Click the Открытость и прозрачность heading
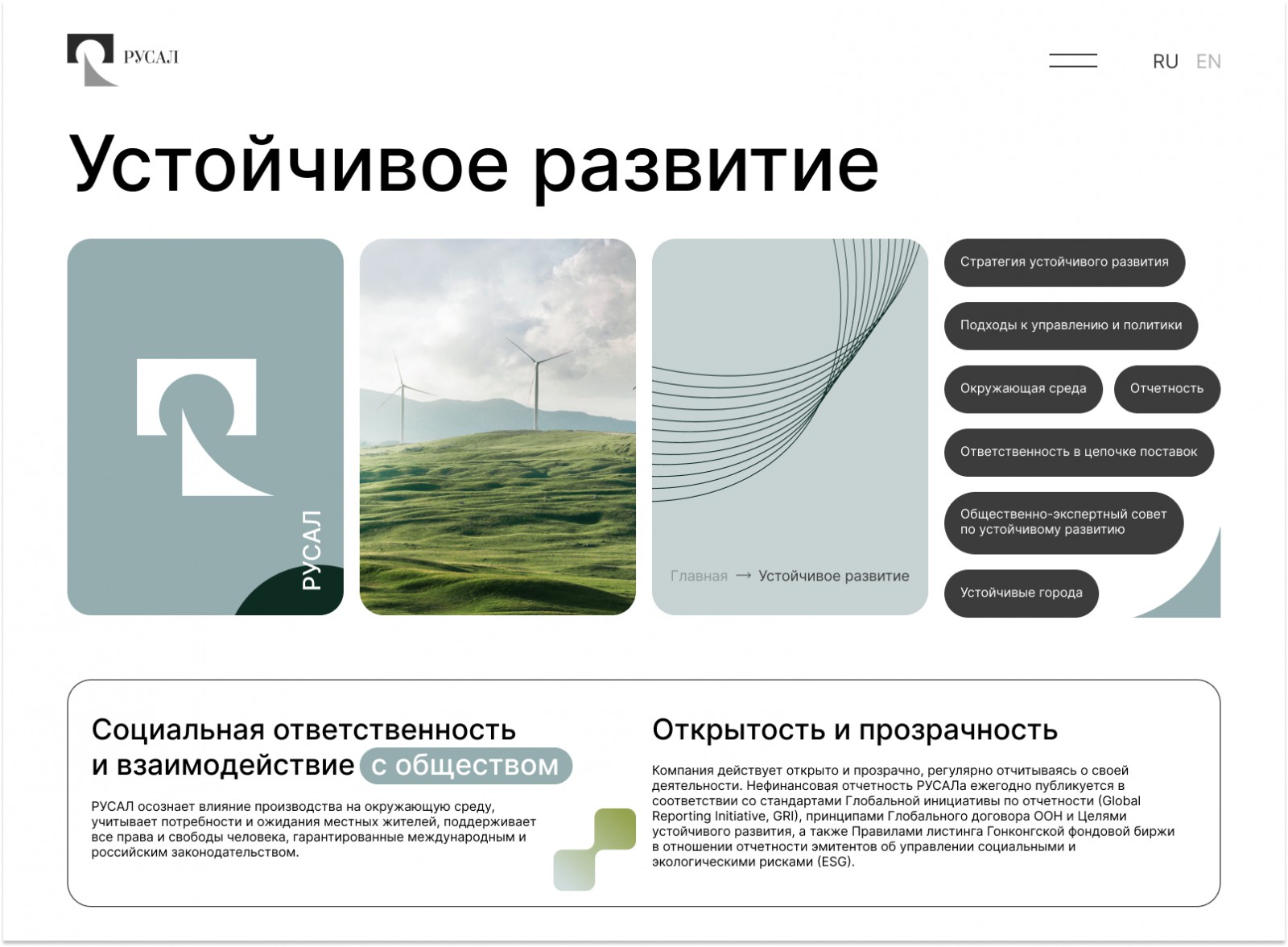The height and width of the screenshot is (947, 1288). pos(855,730)
